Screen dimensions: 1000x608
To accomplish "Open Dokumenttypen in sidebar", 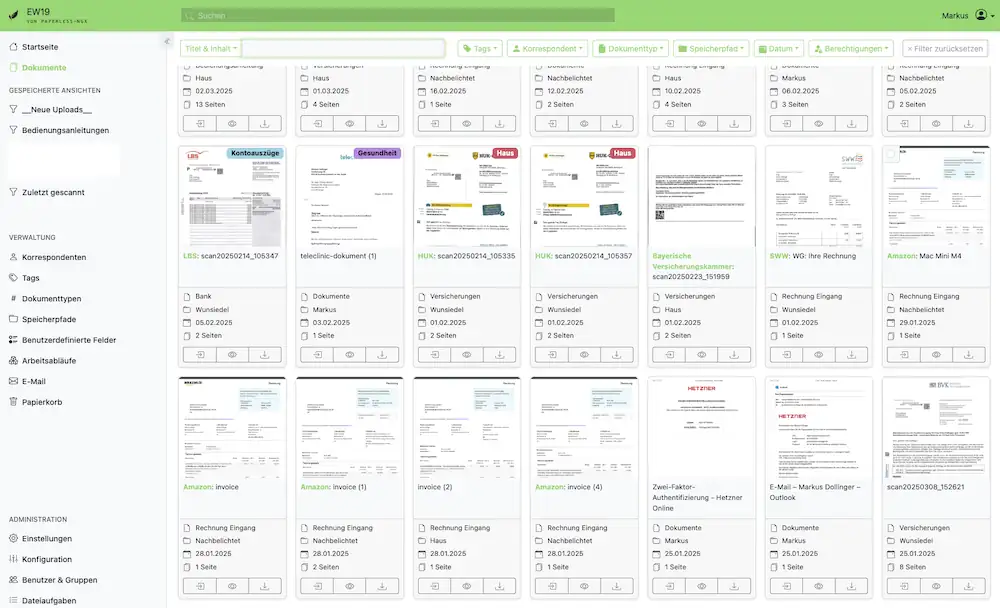I will click(x=51, y=299).
